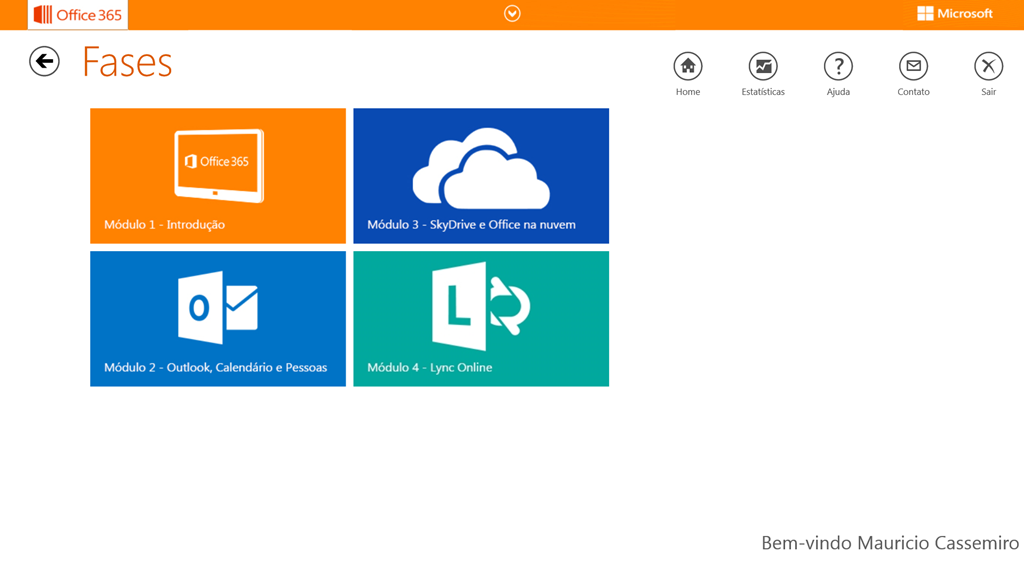Click the Office 365 logo

pyautogui.click(x=78, y=14)
